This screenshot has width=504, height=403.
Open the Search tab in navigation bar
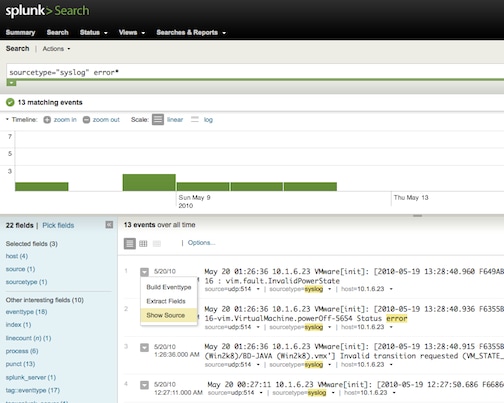pos(57,32)
